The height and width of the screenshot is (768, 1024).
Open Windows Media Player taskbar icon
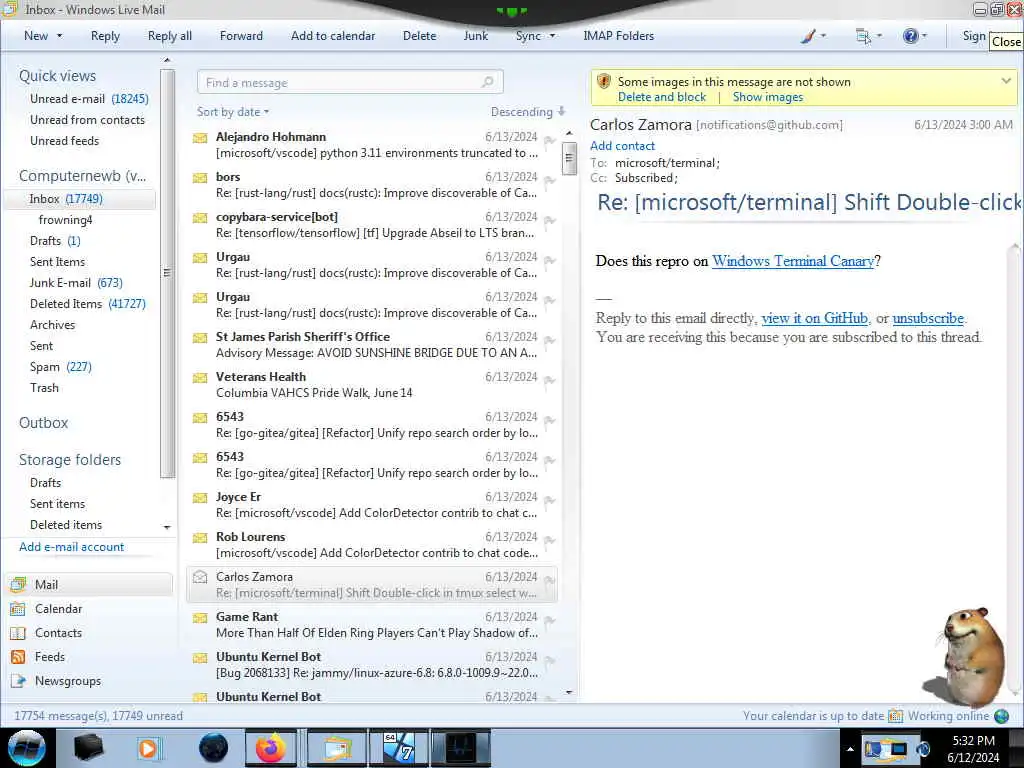tap(148, 748)
